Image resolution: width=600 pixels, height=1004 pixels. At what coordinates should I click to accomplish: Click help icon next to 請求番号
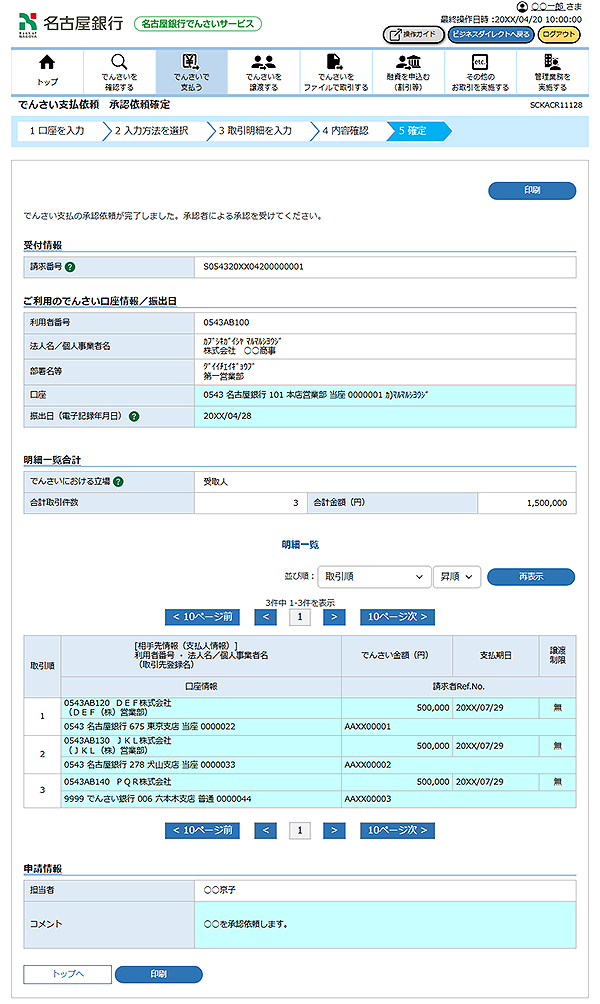click(x=71, y=267)
